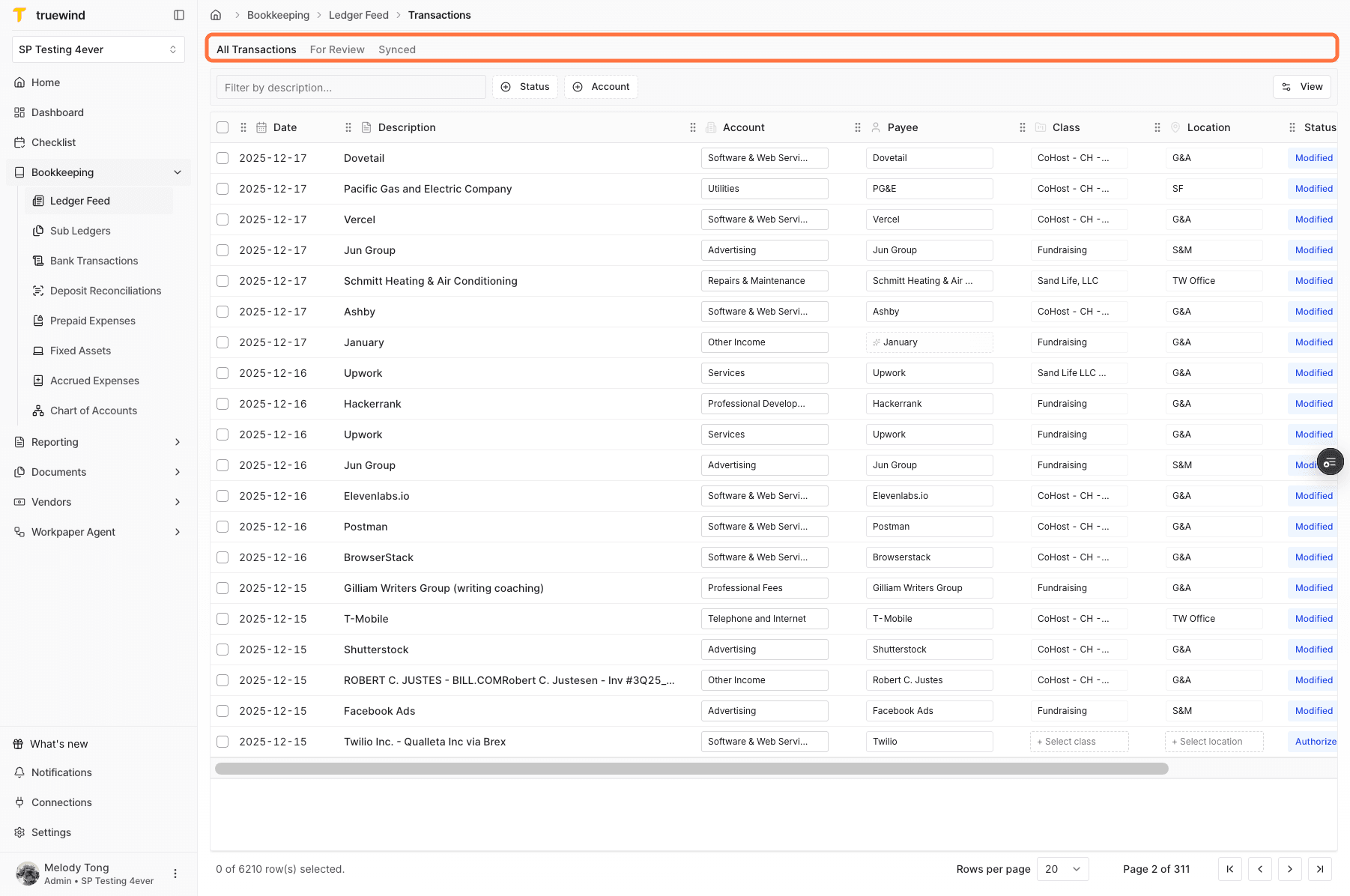
Task: Check the Hackerrank transaction row
Action: point(223,404)
